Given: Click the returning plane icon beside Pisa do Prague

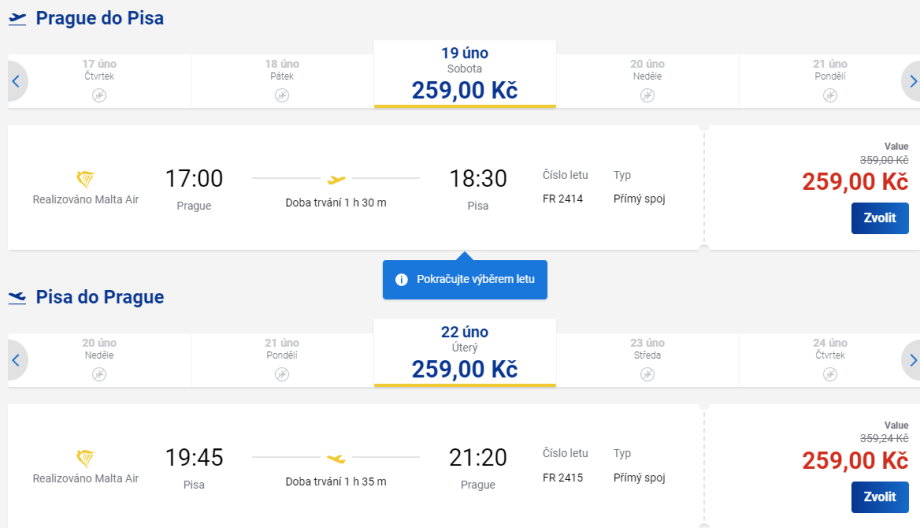Looking at the screenshot, I should (17, 297).
